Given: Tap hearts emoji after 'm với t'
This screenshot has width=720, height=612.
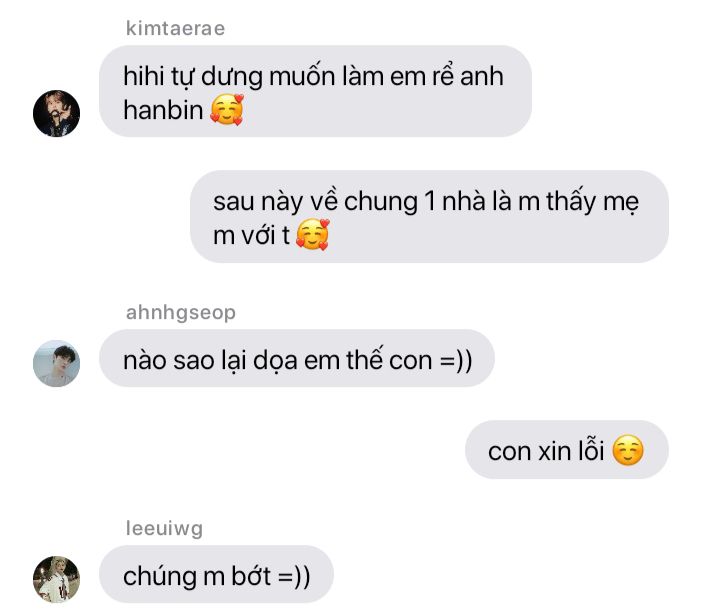Looking at the screenshot, I should click(x=313, y=235).
